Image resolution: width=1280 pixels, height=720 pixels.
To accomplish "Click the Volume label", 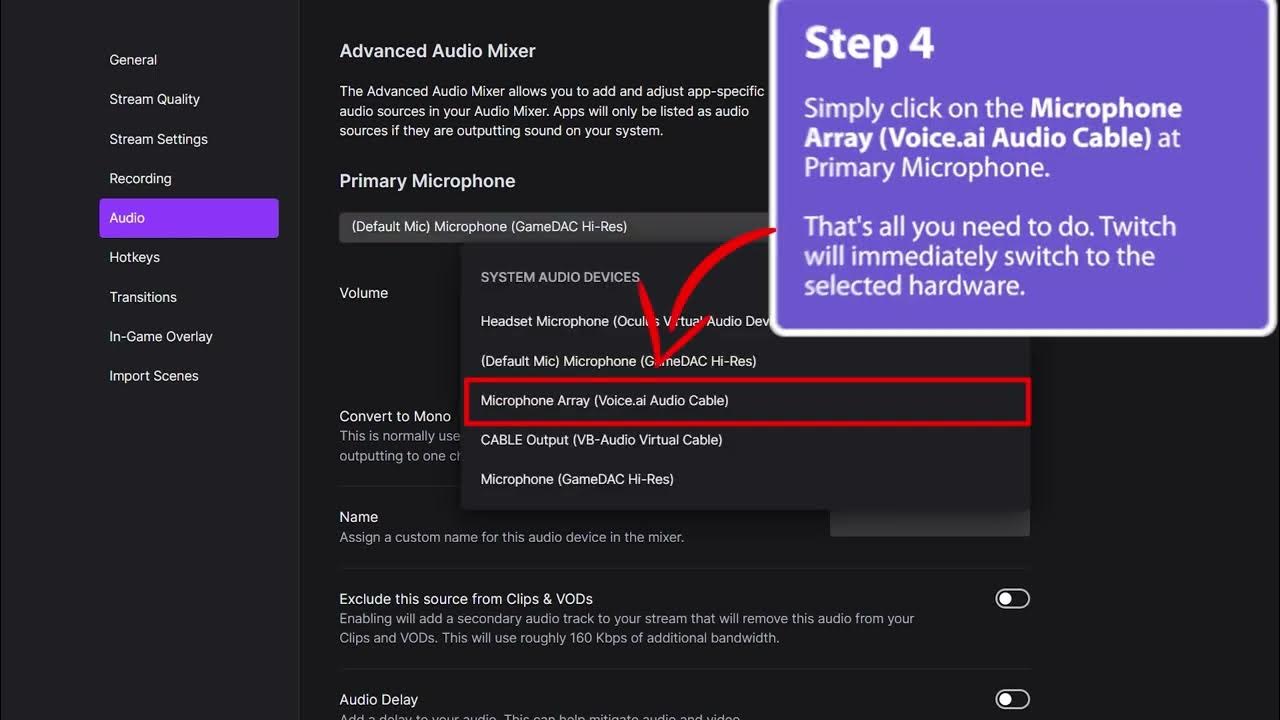I will click(x=364, y=293).
